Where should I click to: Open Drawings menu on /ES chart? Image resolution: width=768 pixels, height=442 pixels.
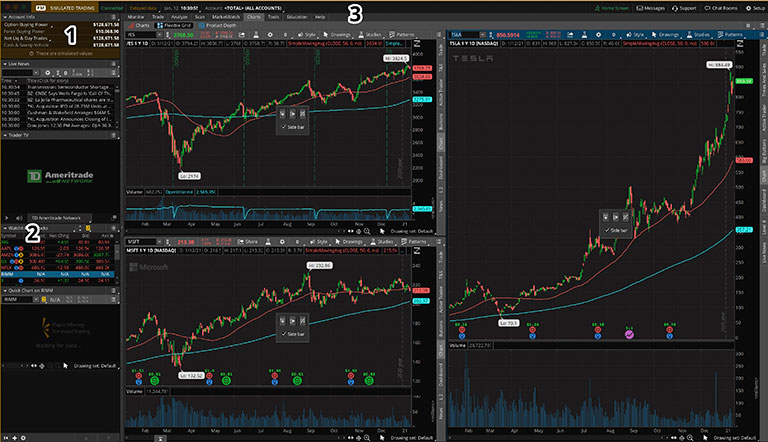pyautogui.click(x=336, y=35)
